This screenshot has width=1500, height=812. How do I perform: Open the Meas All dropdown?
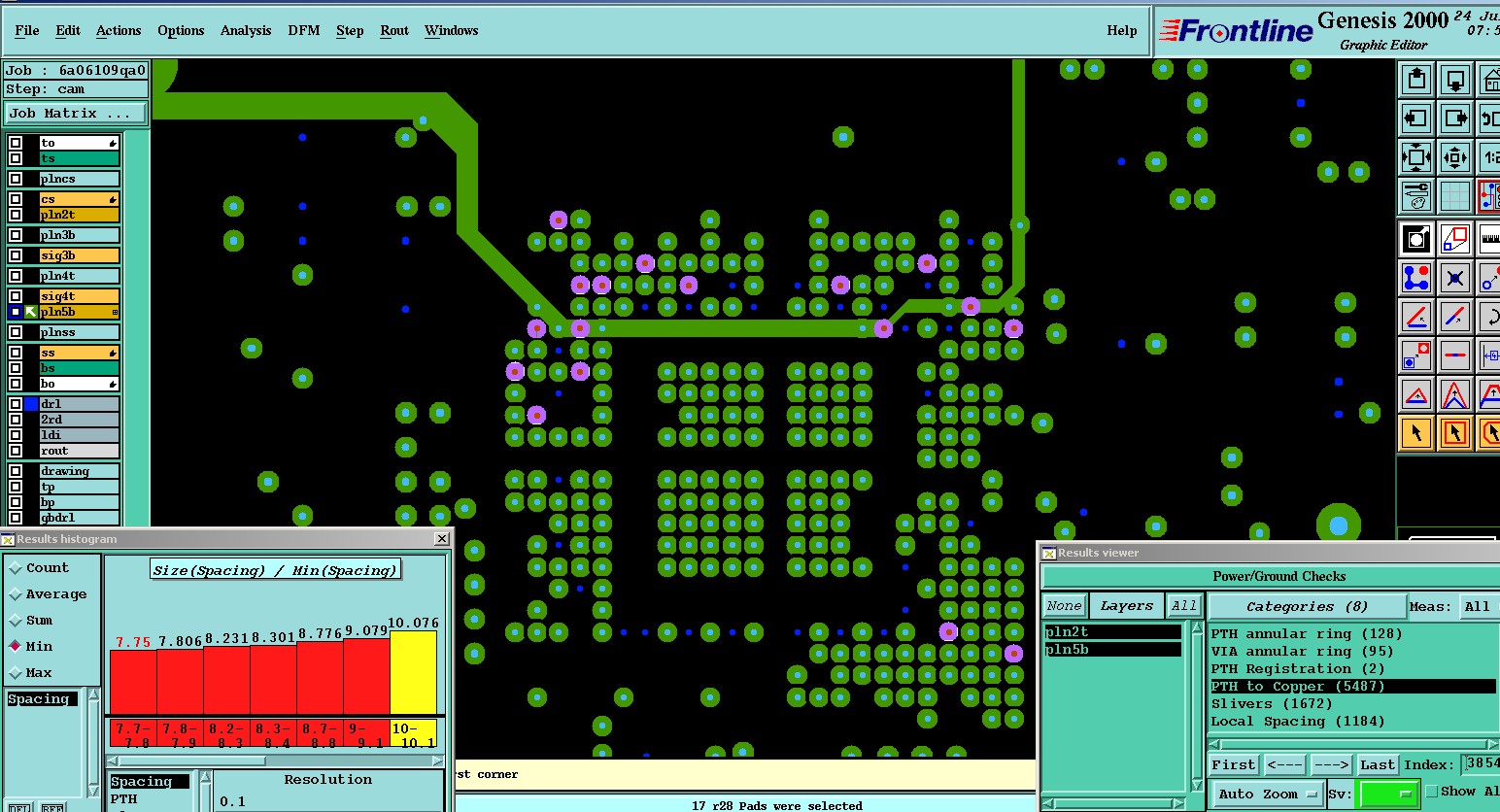tap(1480, 606)
